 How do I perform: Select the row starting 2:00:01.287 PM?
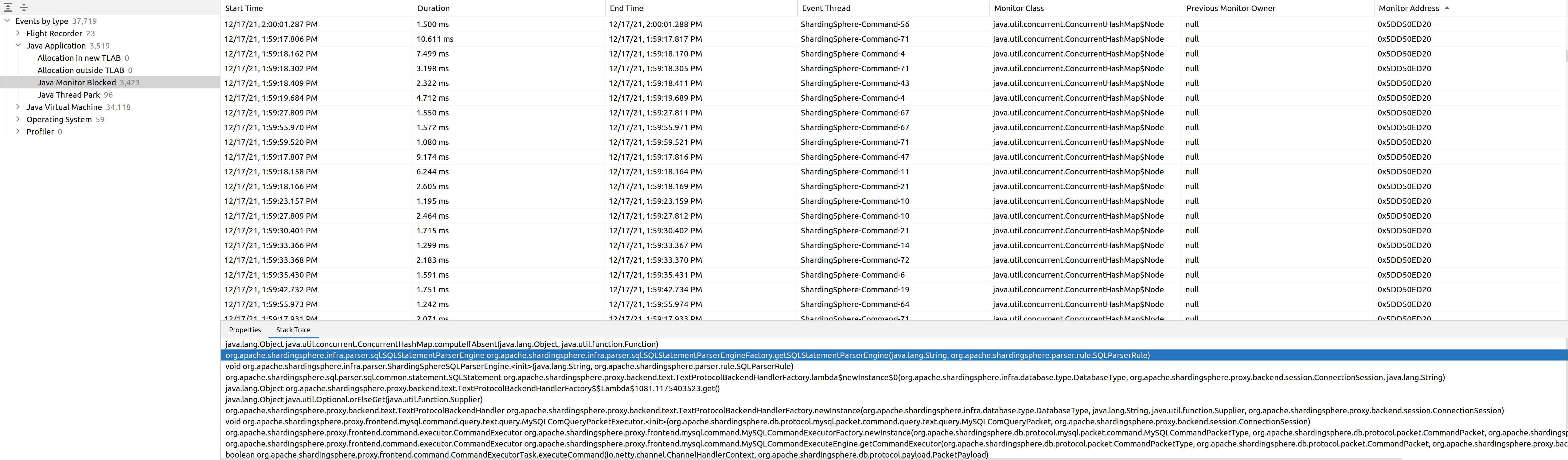(893, 24)
